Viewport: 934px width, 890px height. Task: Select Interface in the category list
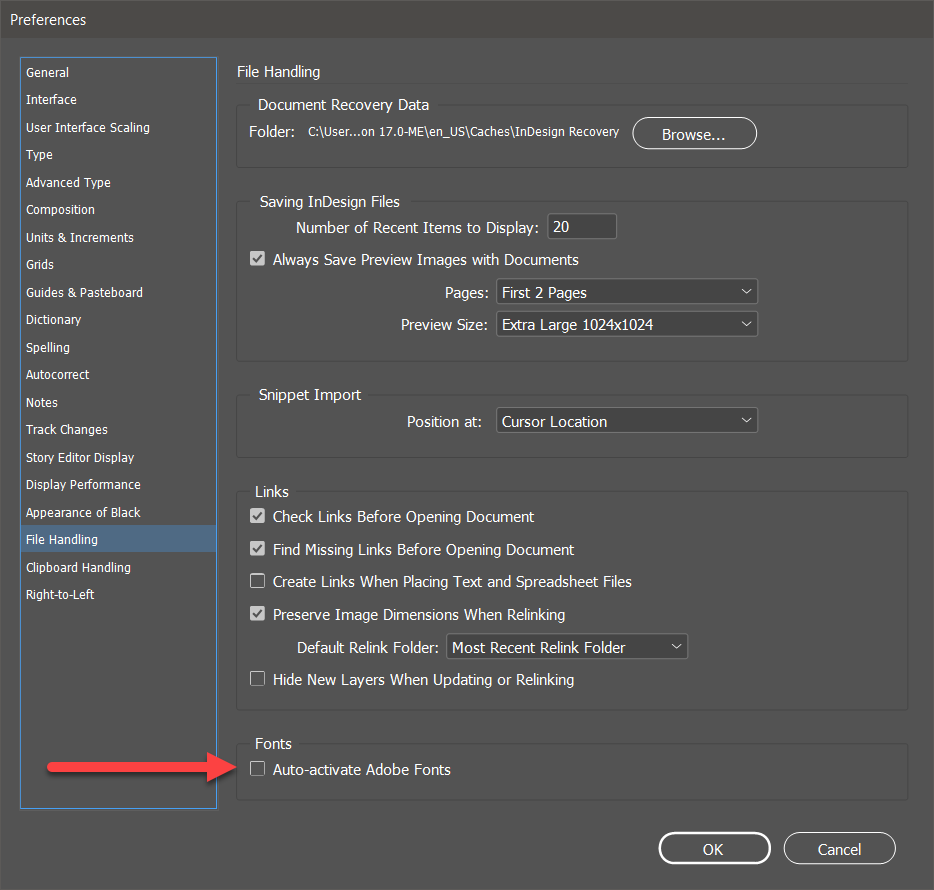(118, 99)
